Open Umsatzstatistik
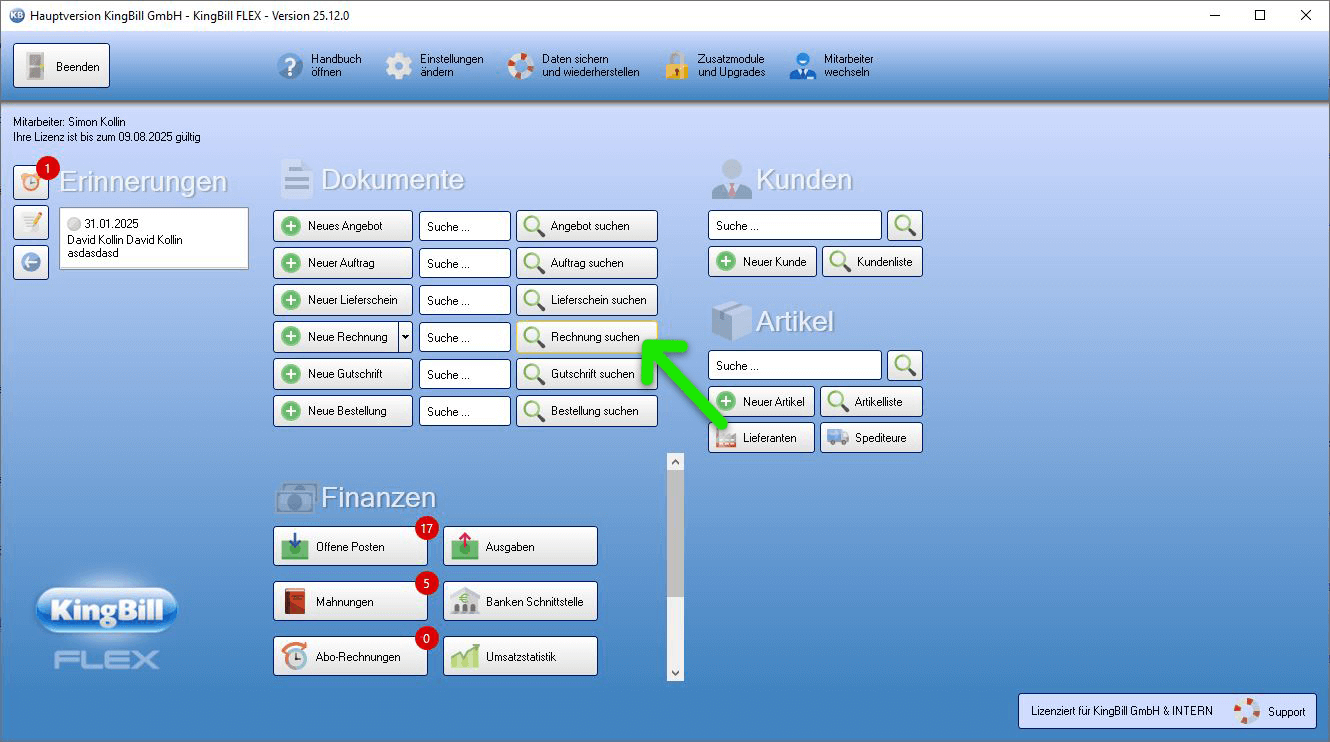Viewport: 1330px width, 742px height. (x=520, y=657)
